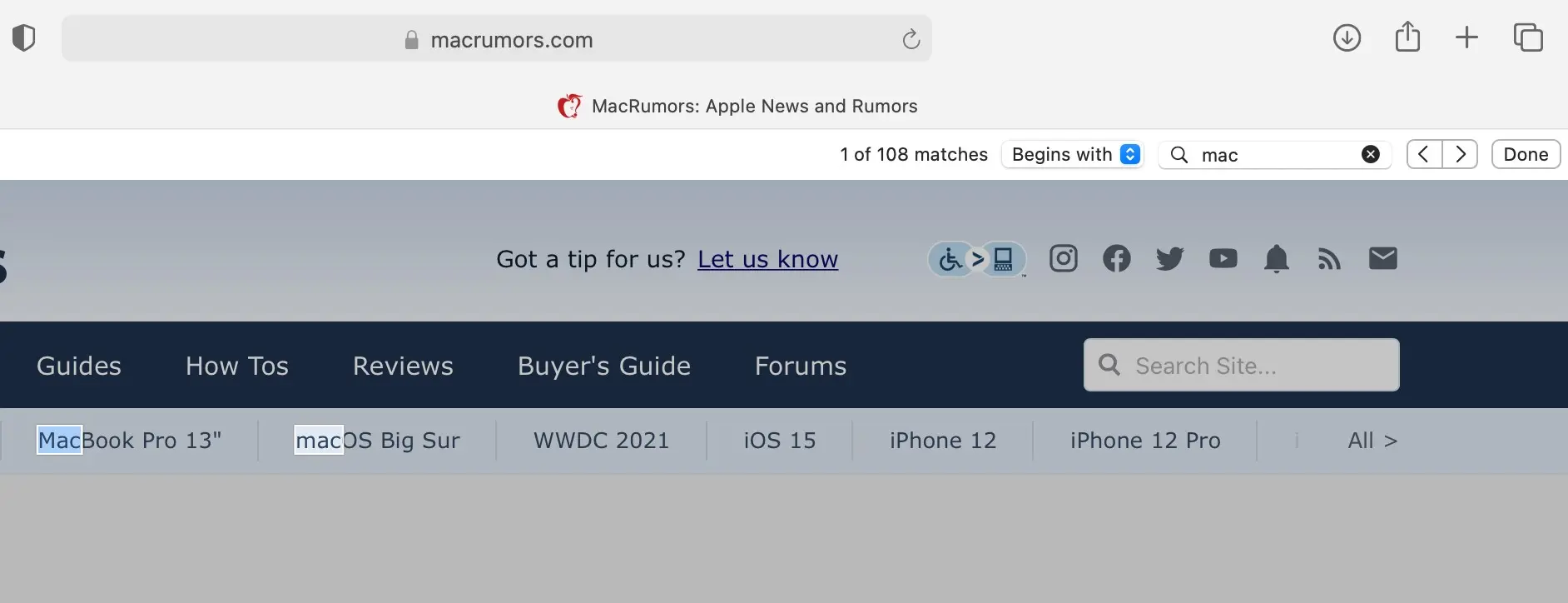Image resolution: width=1568 pixels, height=603 pixels.
Task: Select the MacRumors: Apple News and Rumors tab
Action: (737, 106)
